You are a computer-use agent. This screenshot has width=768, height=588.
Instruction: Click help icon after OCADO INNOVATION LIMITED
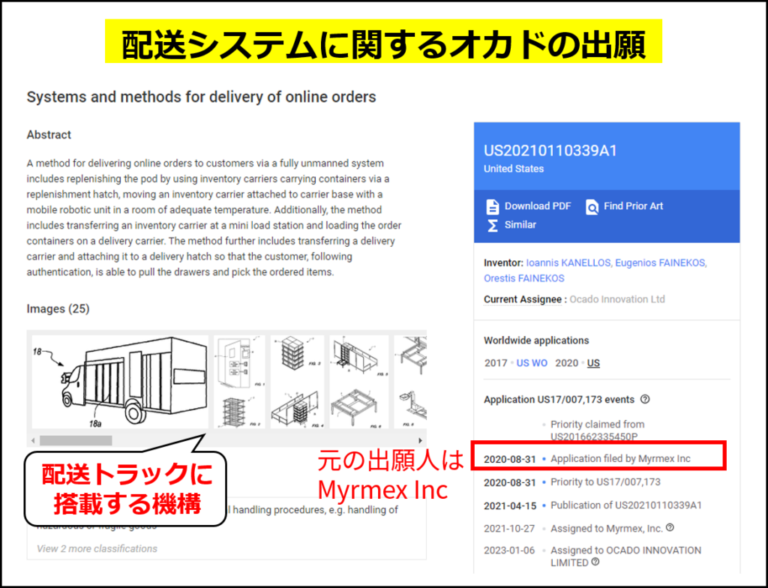[595, 562]
